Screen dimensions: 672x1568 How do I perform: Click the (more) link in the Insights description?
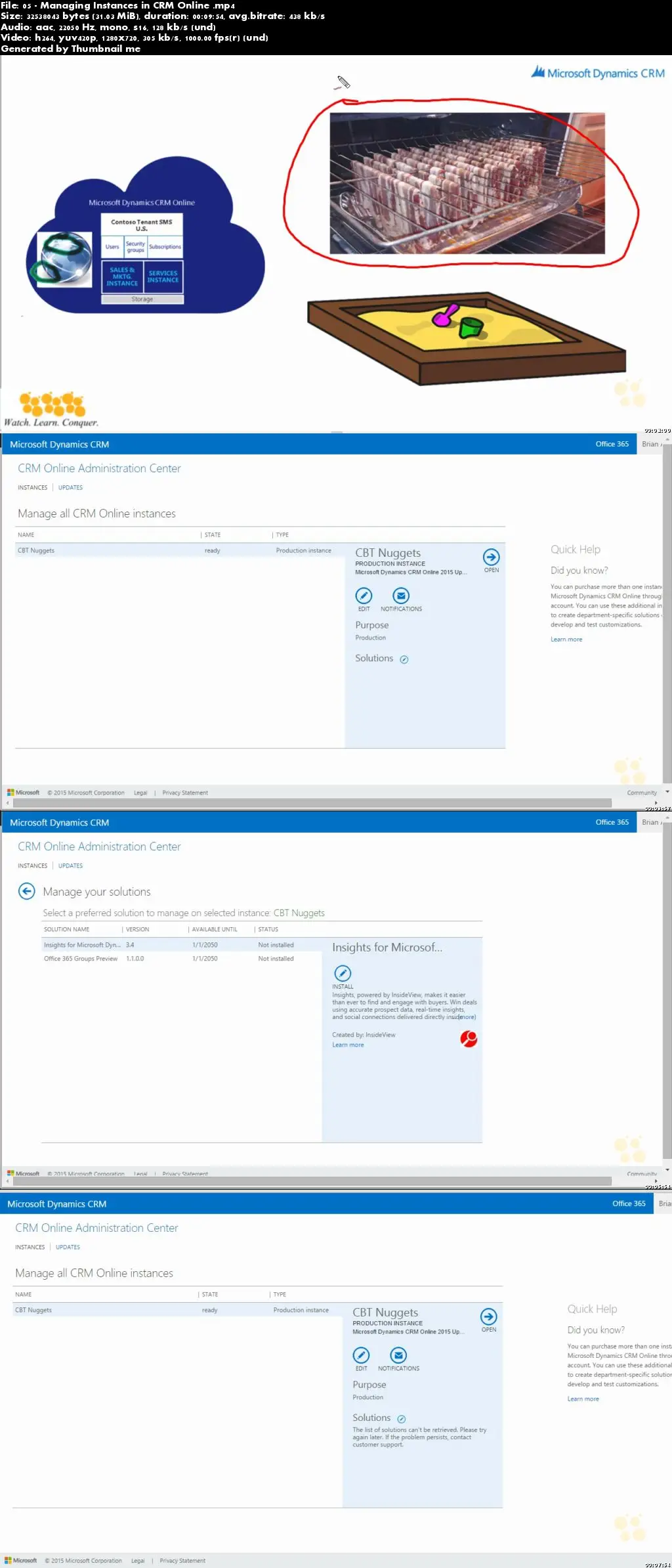click(x=467, y=1017)
